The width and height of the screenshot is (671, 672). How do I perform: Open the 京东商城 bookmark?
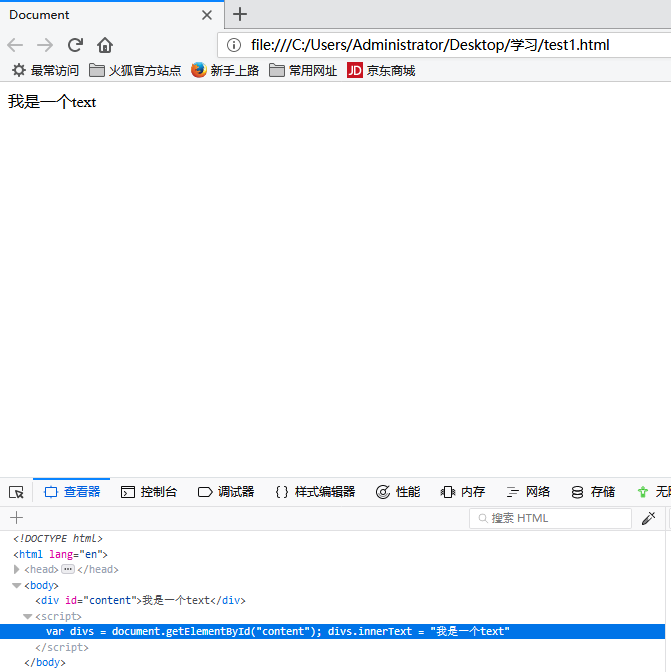click(381, 70)
